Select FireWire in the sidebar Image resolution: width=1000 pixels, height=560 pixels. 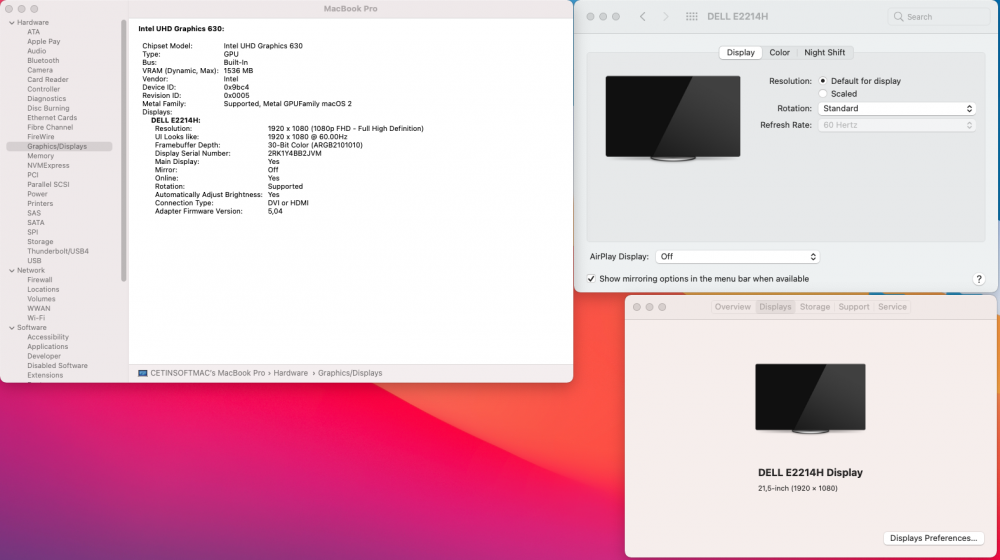(x=40, y=137)
